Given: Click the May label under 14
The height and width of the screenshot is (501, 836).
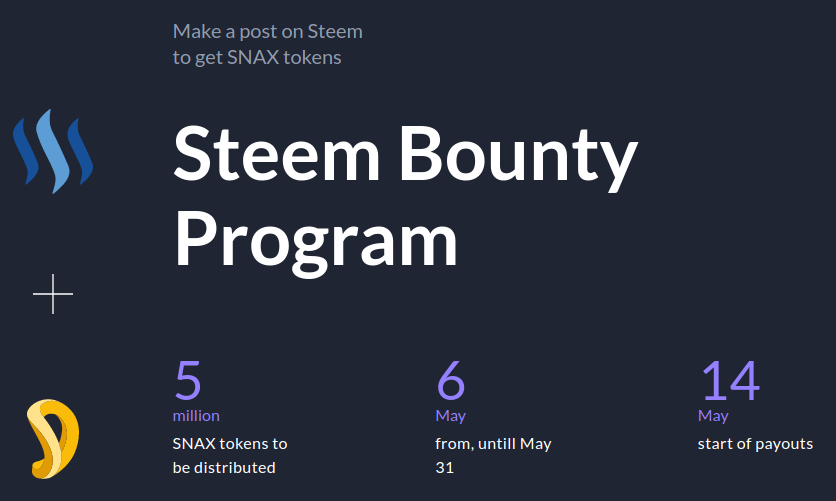Looking at the screenshot, I should (x=713, y=416).
